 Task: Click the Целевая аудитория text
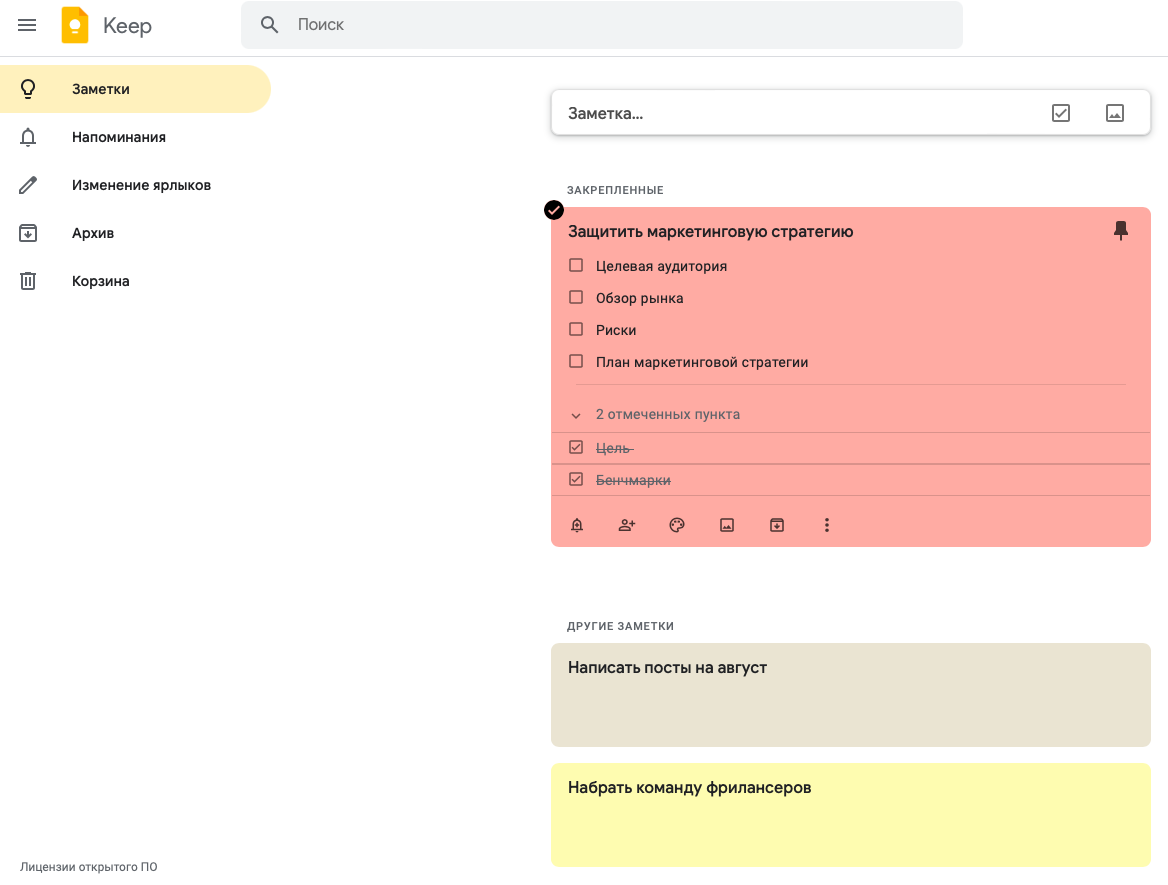click(x=661, y=267)
